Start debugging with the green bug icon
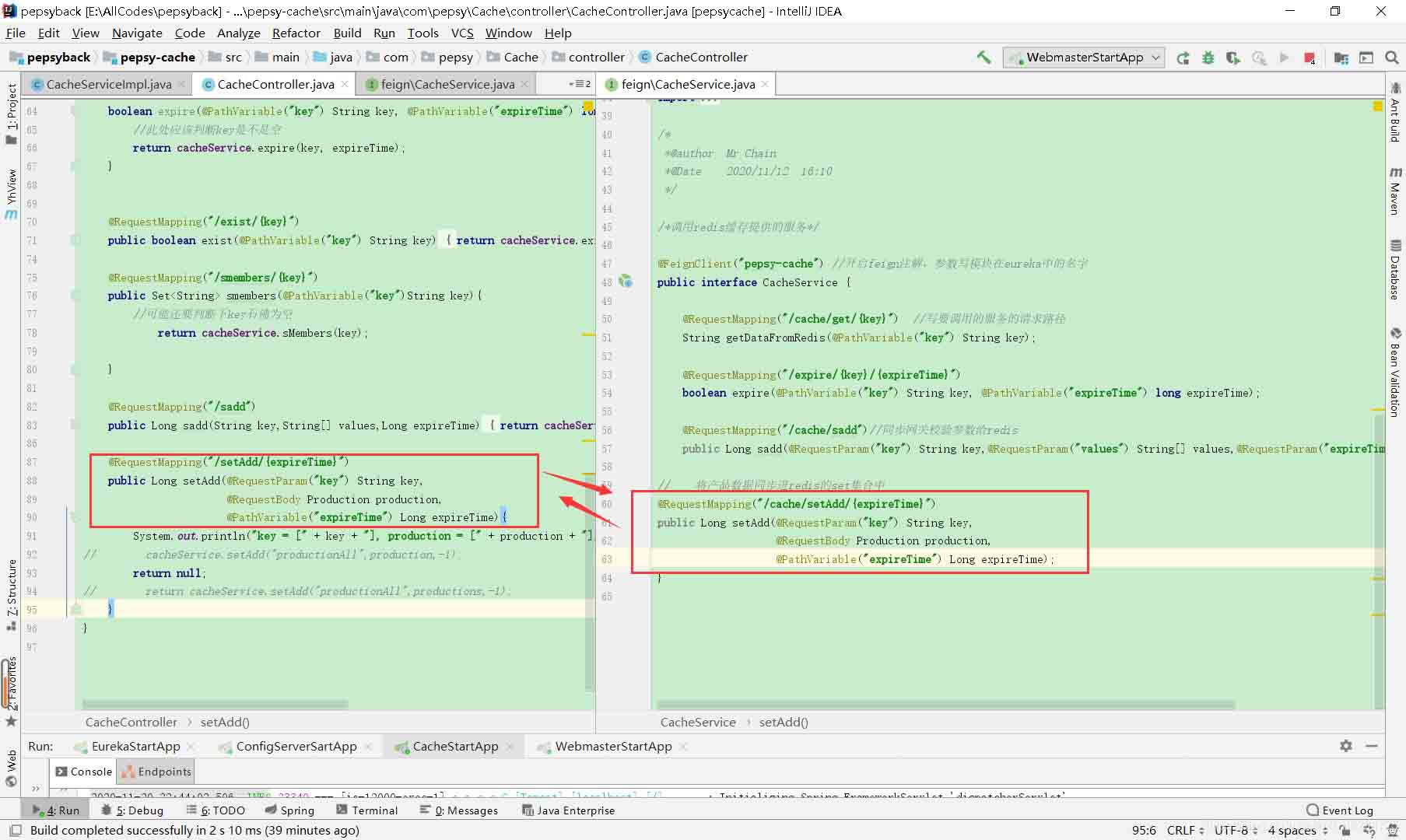This screenshot has width=1406, height=840. coord(1208,58)
